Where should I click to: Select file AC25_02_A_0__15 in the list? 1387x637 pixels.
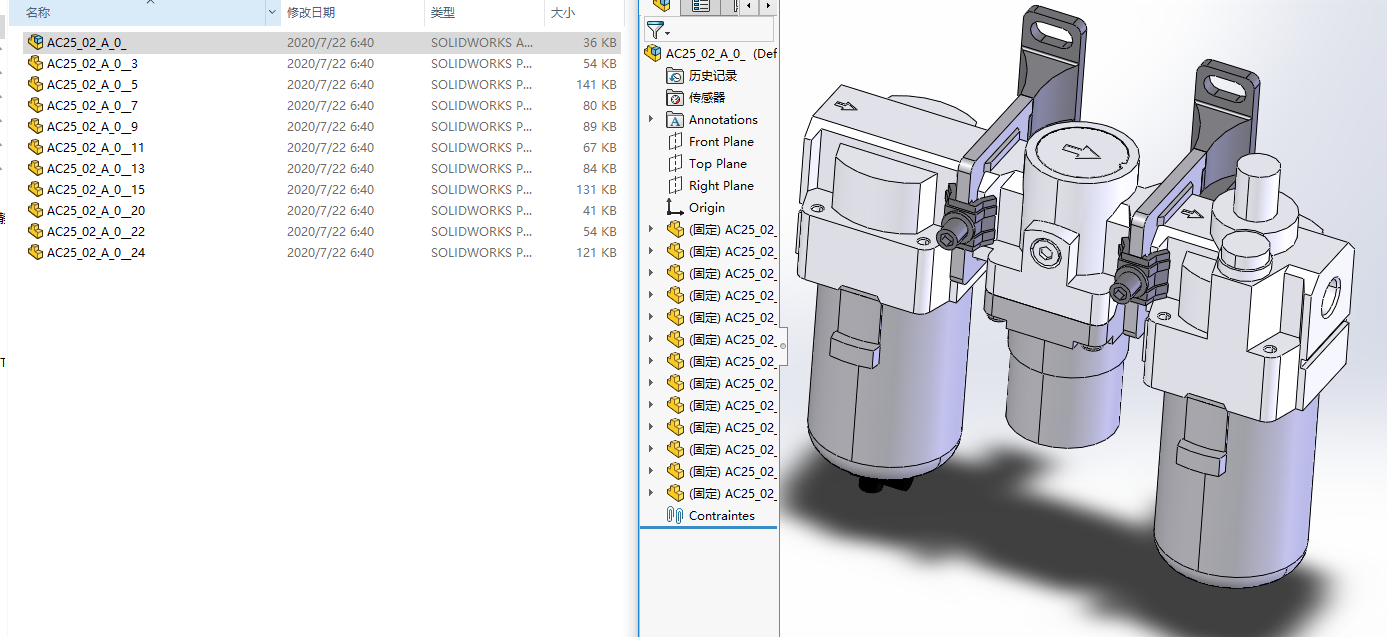[x=96, y=190]
